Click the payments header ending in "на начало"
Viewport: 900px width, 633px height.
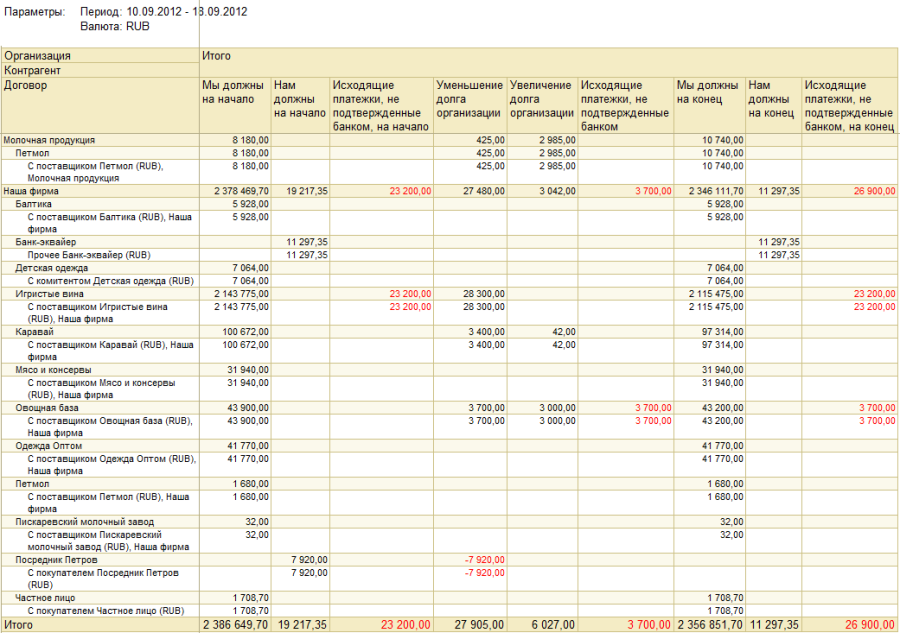pos(381,106)
